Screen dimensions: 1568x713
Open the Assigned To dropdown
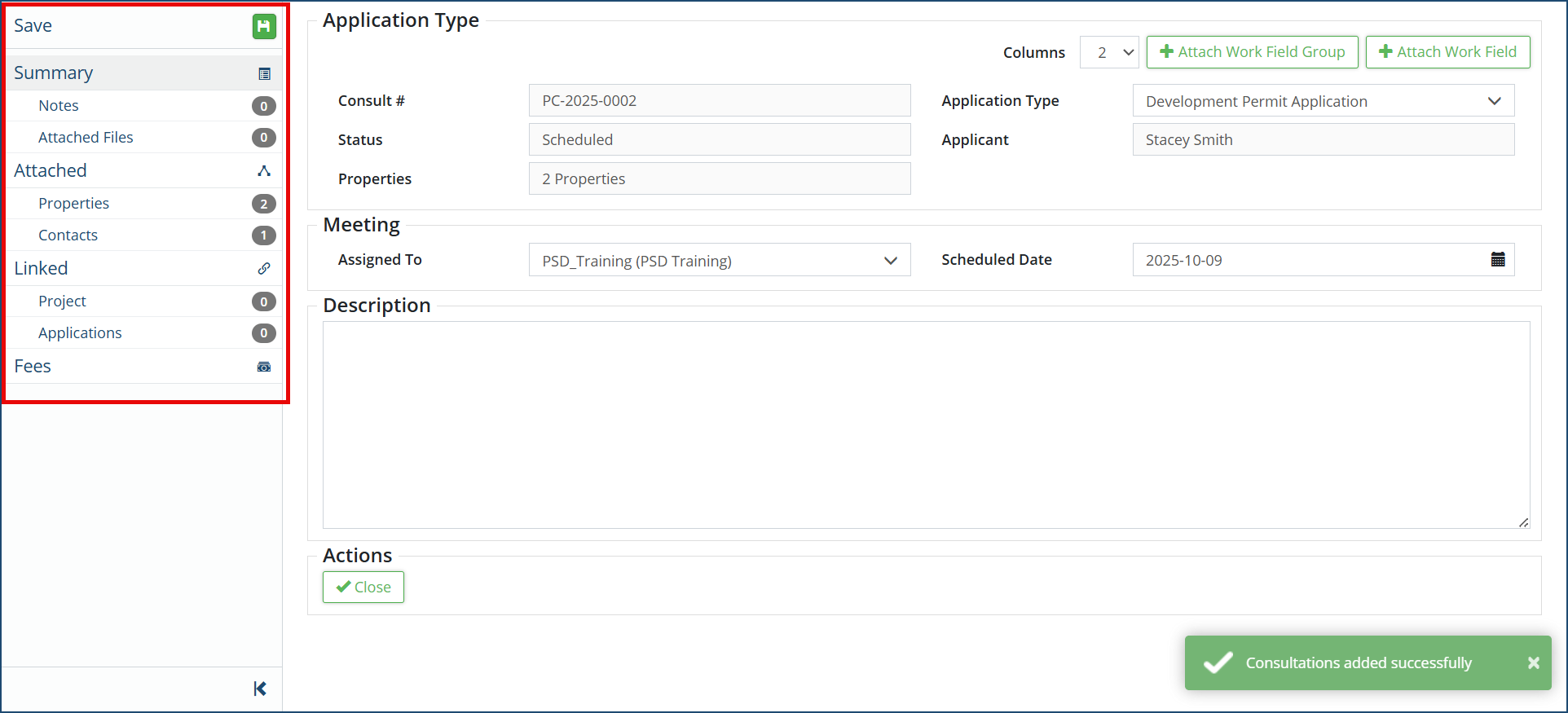(719, 261)
